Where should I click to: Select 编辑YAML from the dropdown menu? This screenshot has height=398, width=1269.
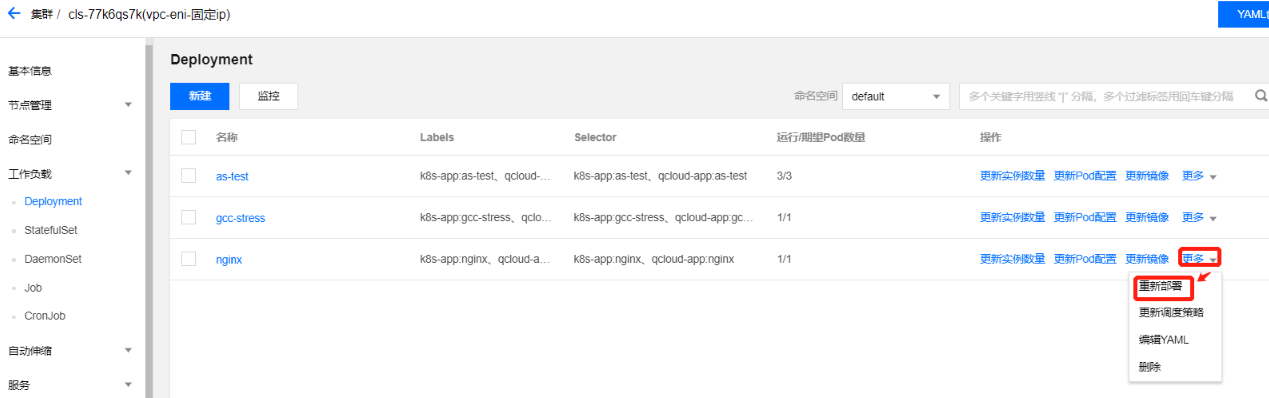1163,340
